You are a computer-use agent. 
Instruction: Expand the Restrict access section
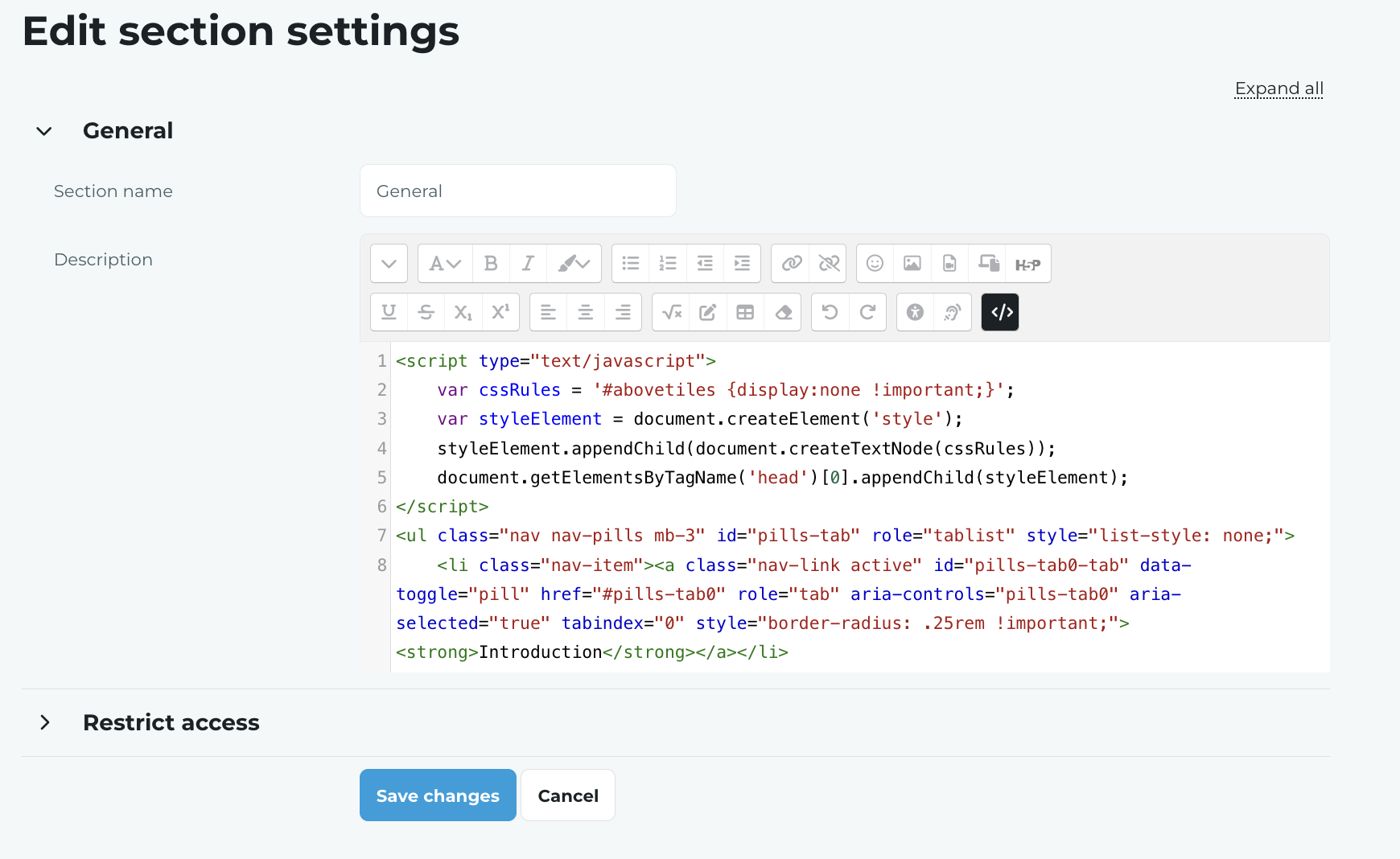(x=44, y=722)
